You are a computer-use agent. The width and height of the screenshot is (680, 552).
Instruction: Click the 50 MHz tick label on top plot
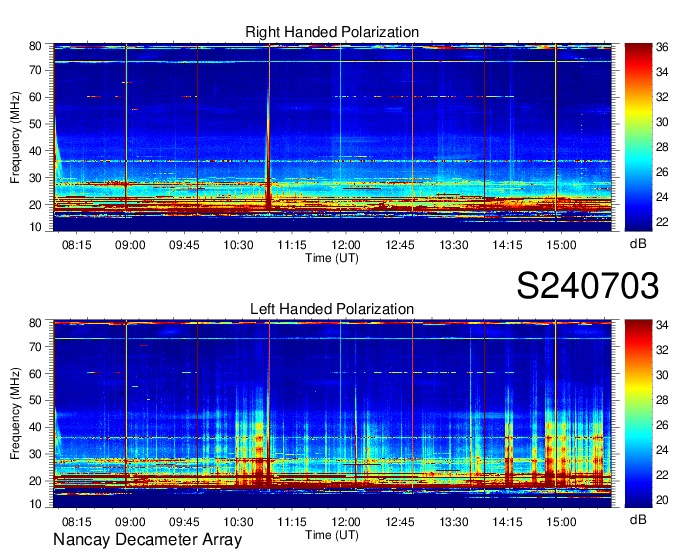(36, 124)
